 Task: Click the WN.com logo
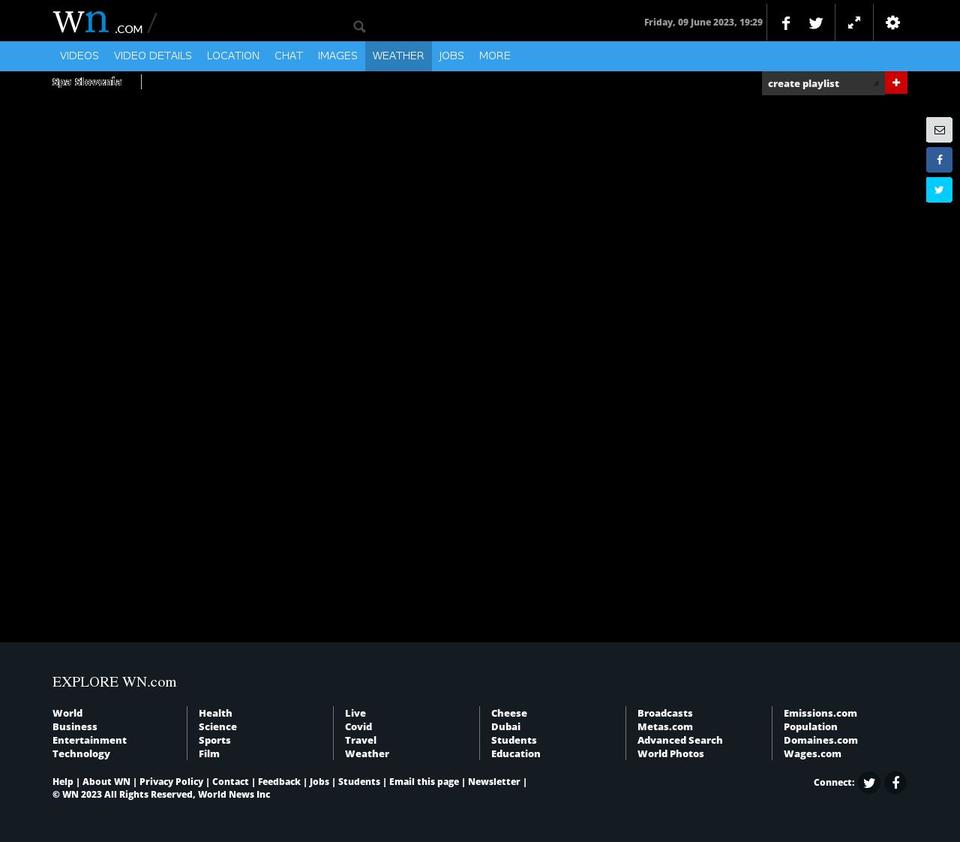[x=98, y=22]
